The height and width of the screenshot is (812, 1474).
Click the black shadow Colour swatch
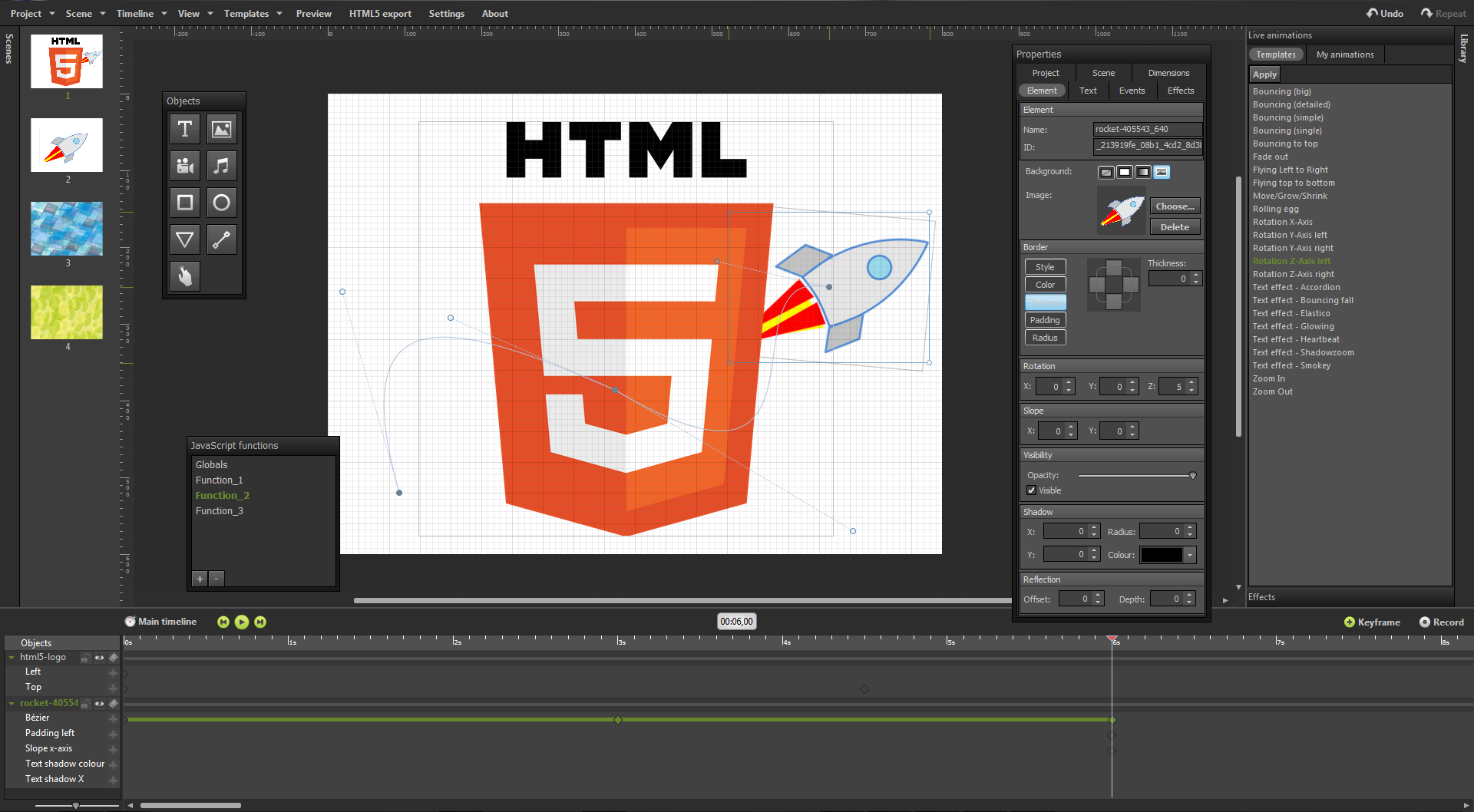click(1162, 555)
